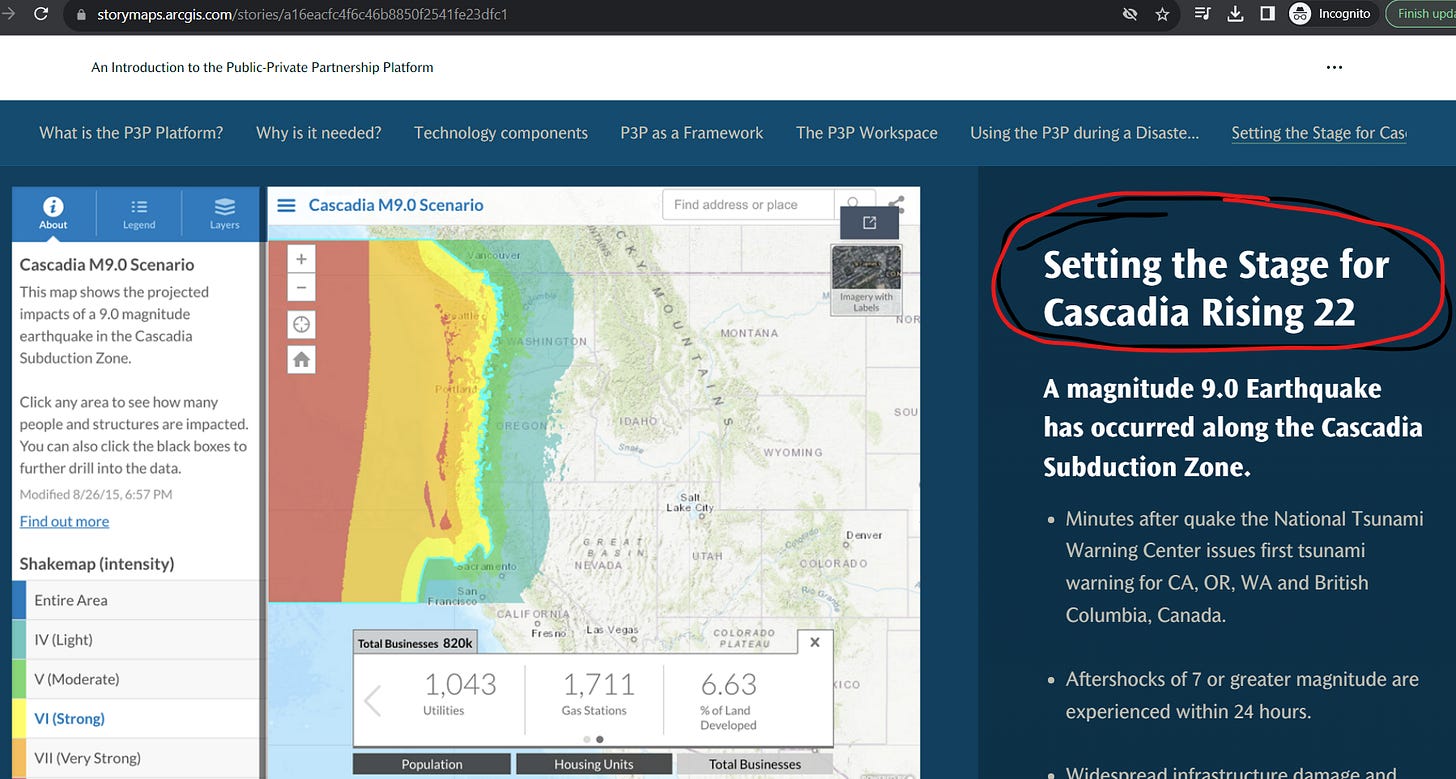
Task: Click the map home extent icon
Action: coord(301,360)
